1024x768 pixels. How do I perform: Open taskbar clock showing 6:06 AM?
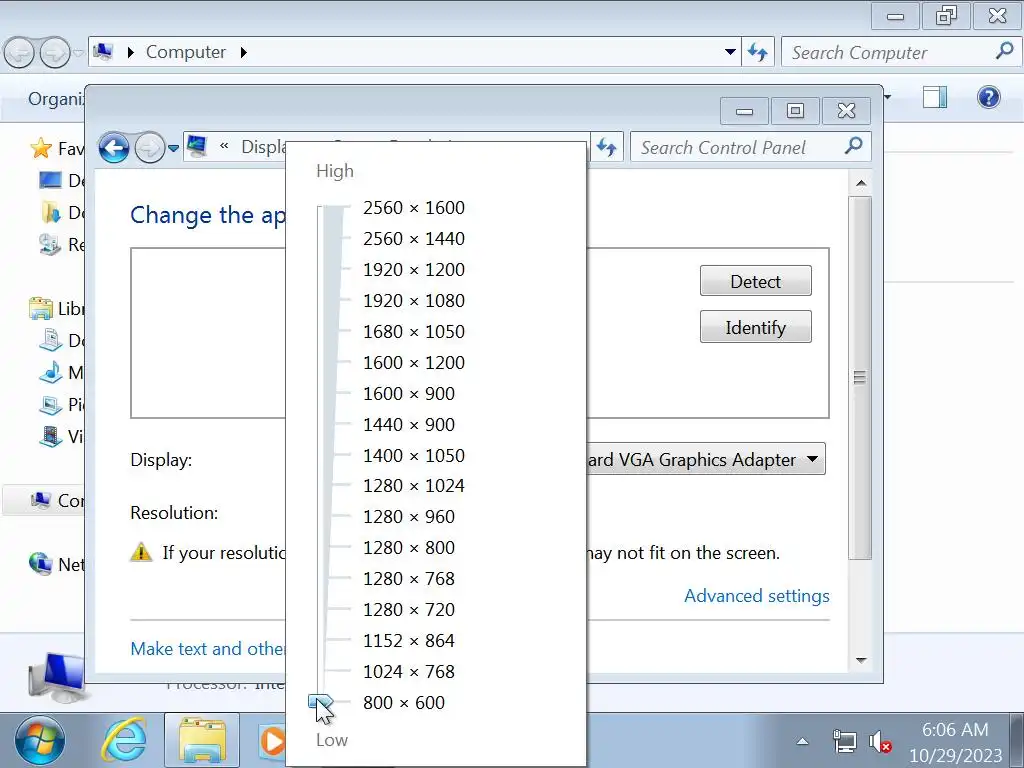pyautogui.click(x=955, y=742)
